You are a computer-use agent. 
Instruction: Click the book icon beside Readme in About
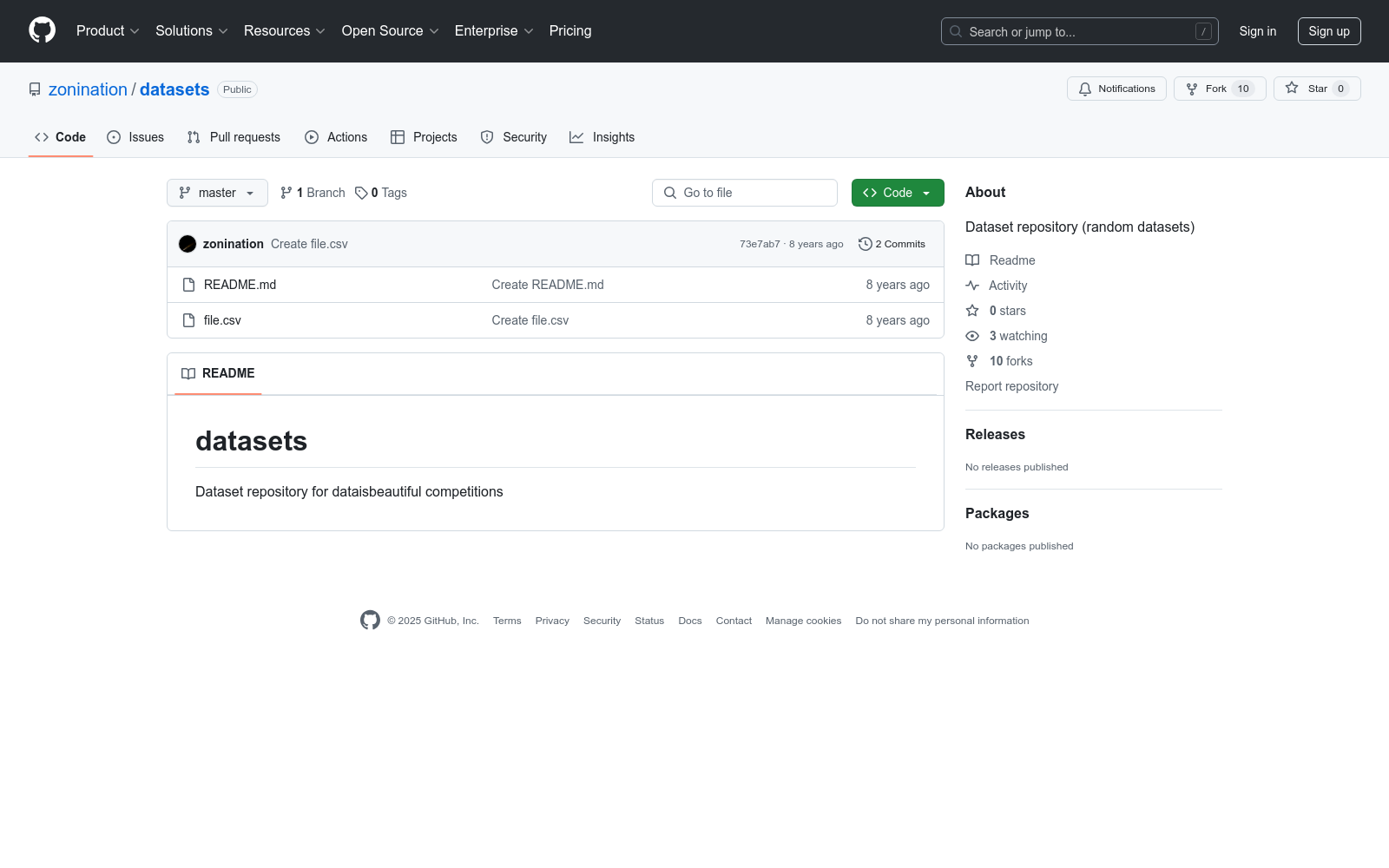coord(972,260)
